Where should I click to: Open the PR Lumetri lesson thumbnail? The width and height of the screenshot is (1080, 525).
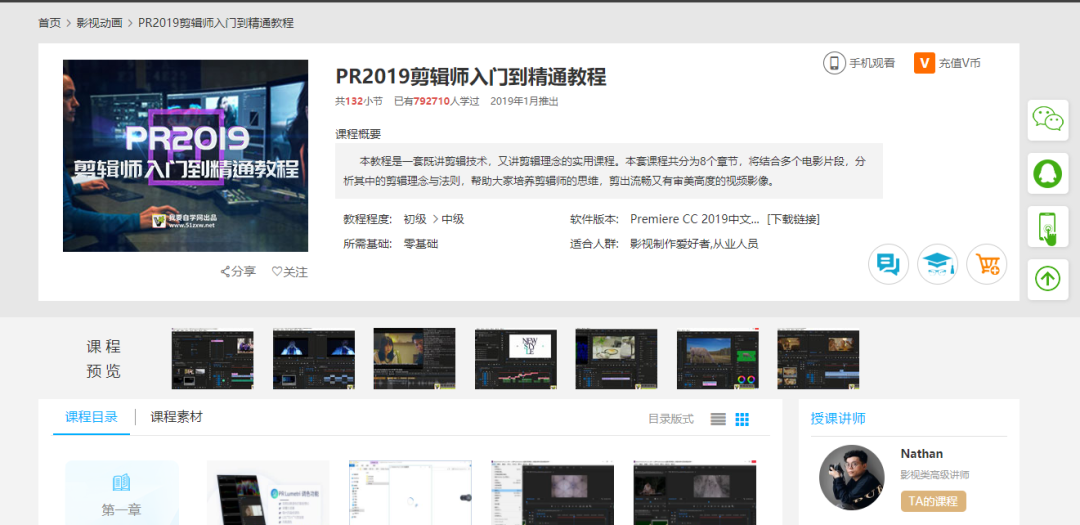pyautogui.click(x=268, y=493)
